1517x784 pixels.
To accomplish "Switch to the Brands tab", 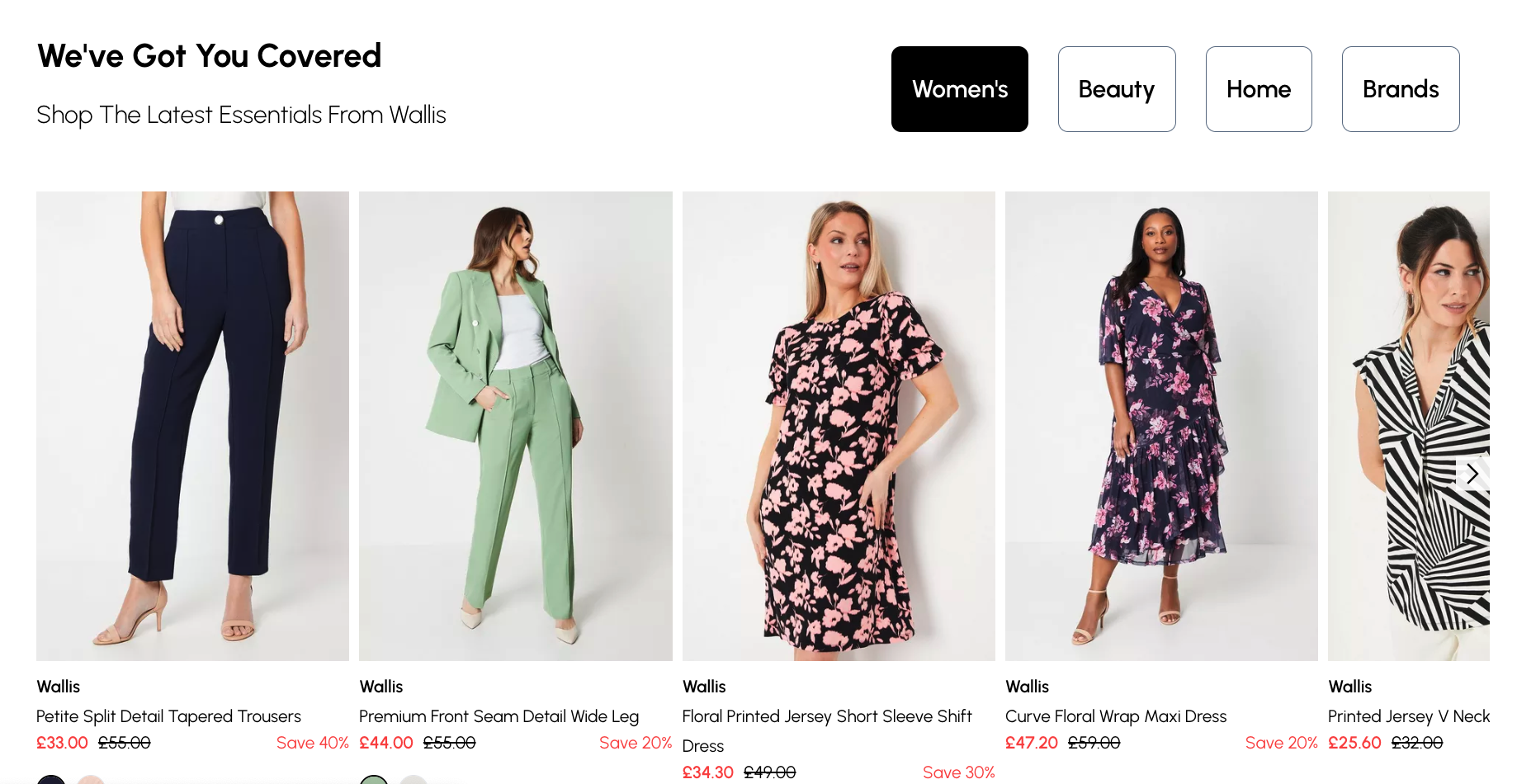I will [x=1400, y=89].
